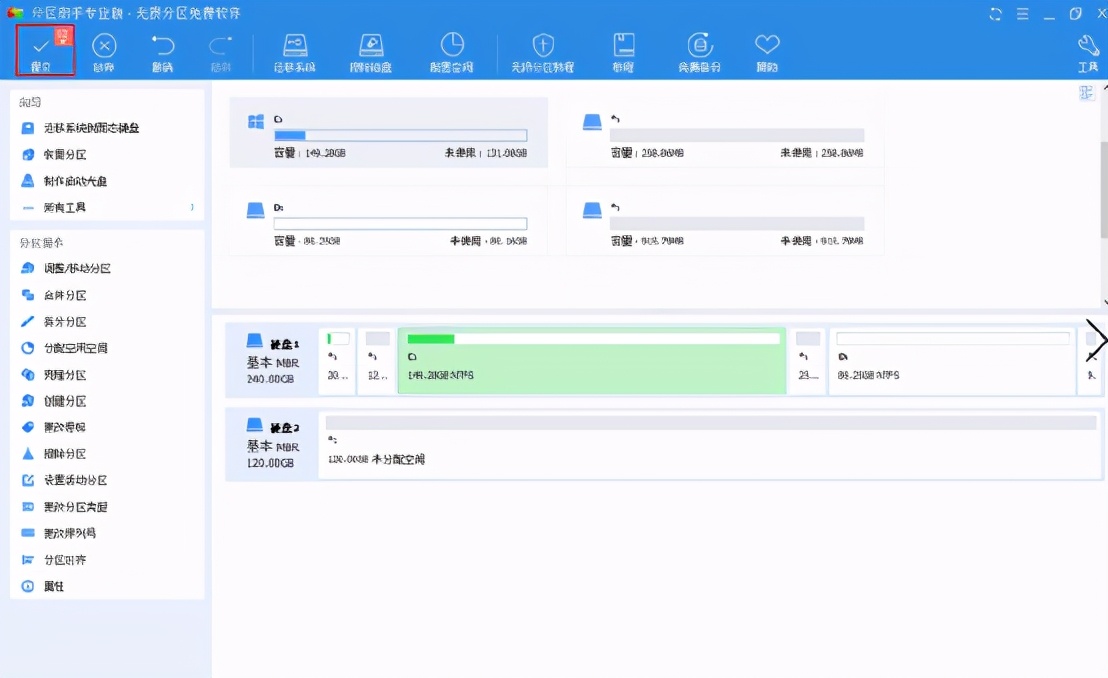Select the unnamed * partition card beside D:
Screen dimensions: 1108x678
pyautogui.click(x=725, y=221)
